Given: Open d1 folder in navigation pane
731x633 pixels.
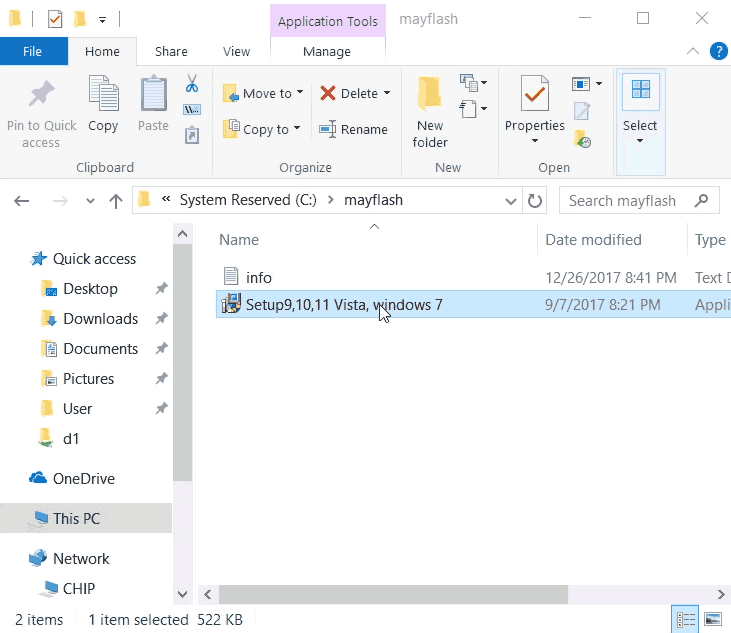Looking at the screenshot, I should pyautogui.click(x=71, y=439).
